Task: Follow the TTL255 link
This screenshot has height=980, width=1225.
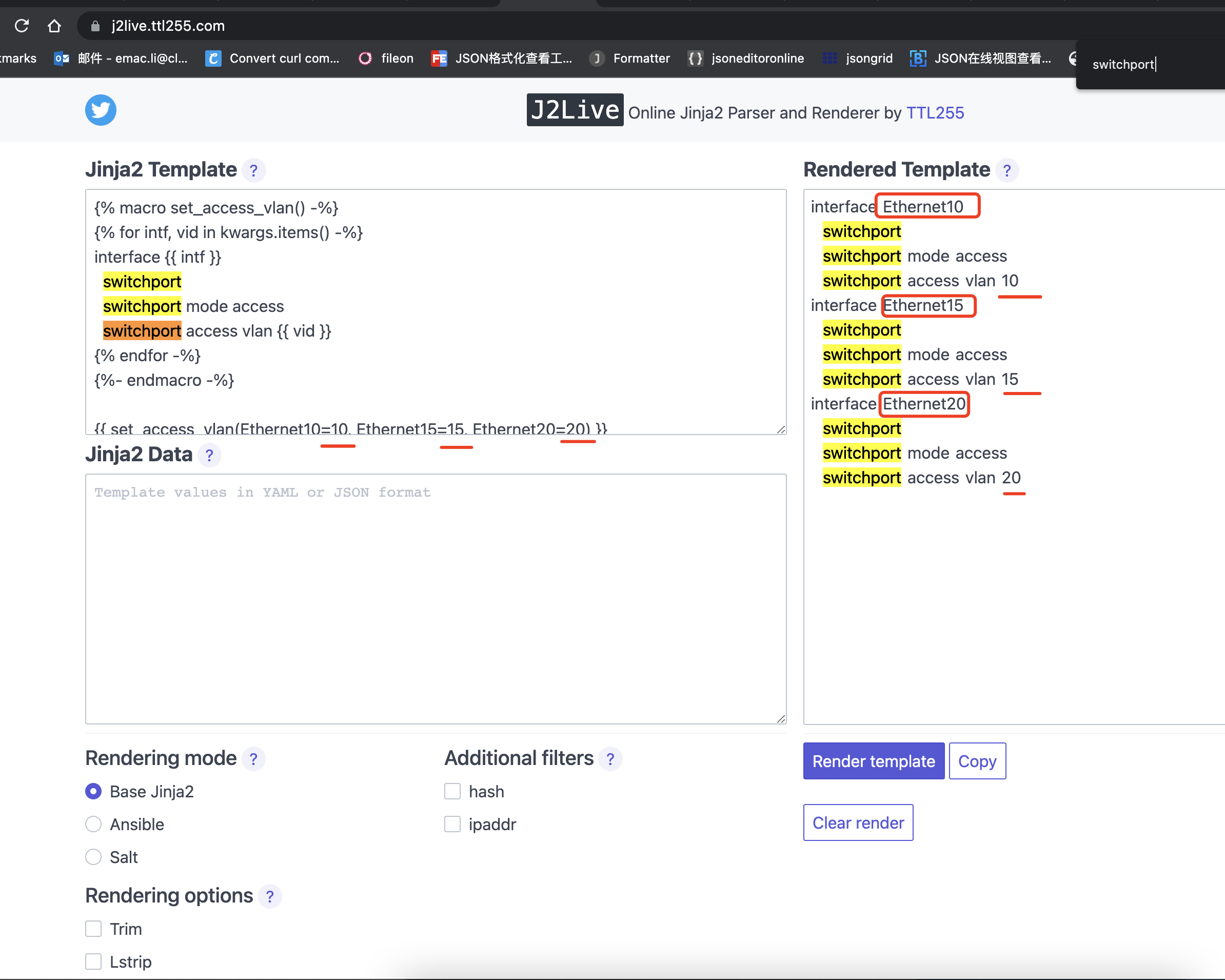Action: tap(935, 112)
